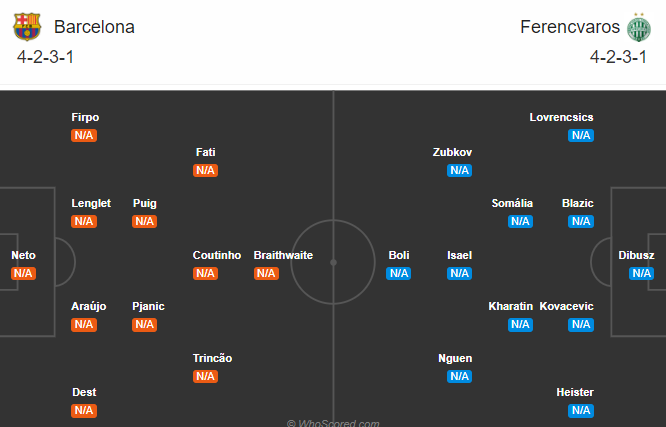Open the Barcelona team name link
The width and height of the screenshot is (666, 427).
(x=94, y=27)
